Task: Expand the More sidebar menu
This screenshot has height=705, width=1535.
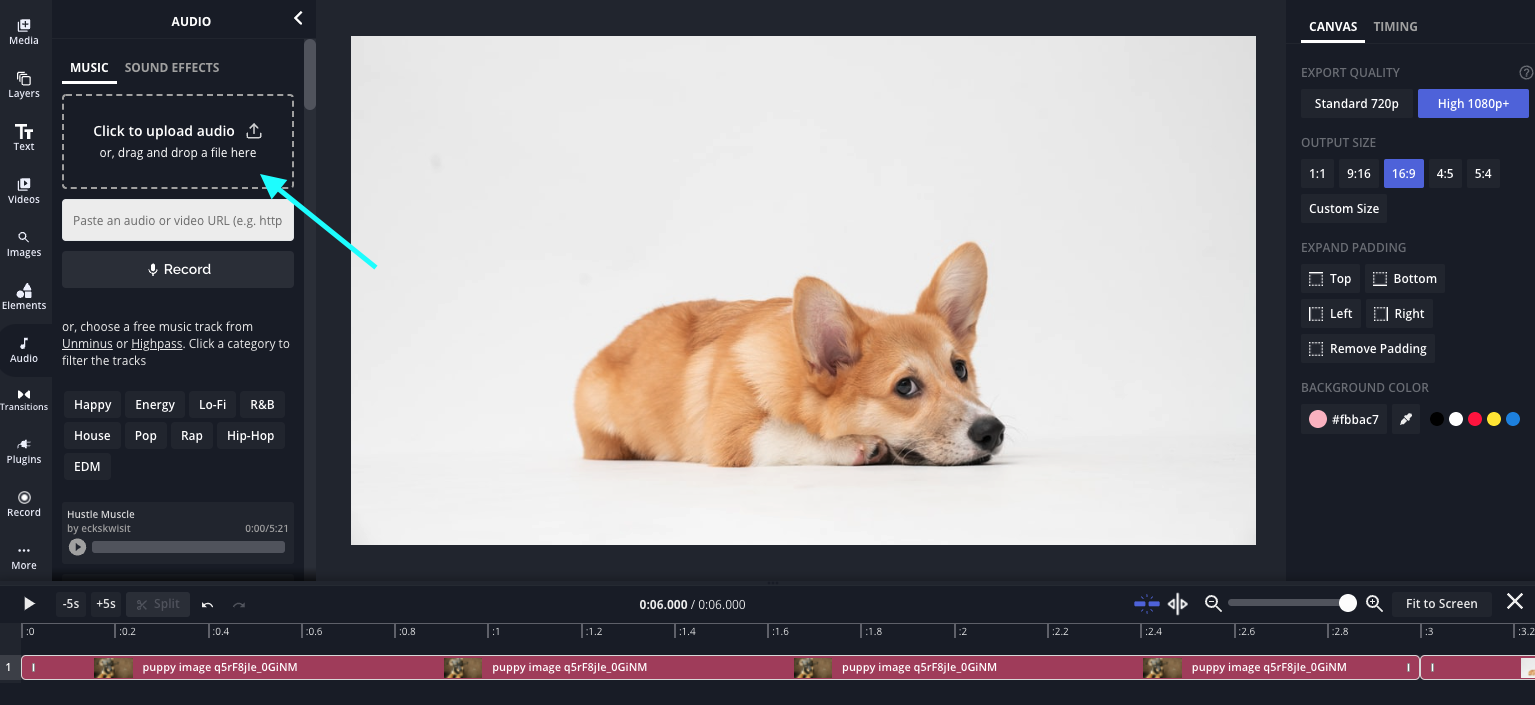Action: click(x=24, y=556)
